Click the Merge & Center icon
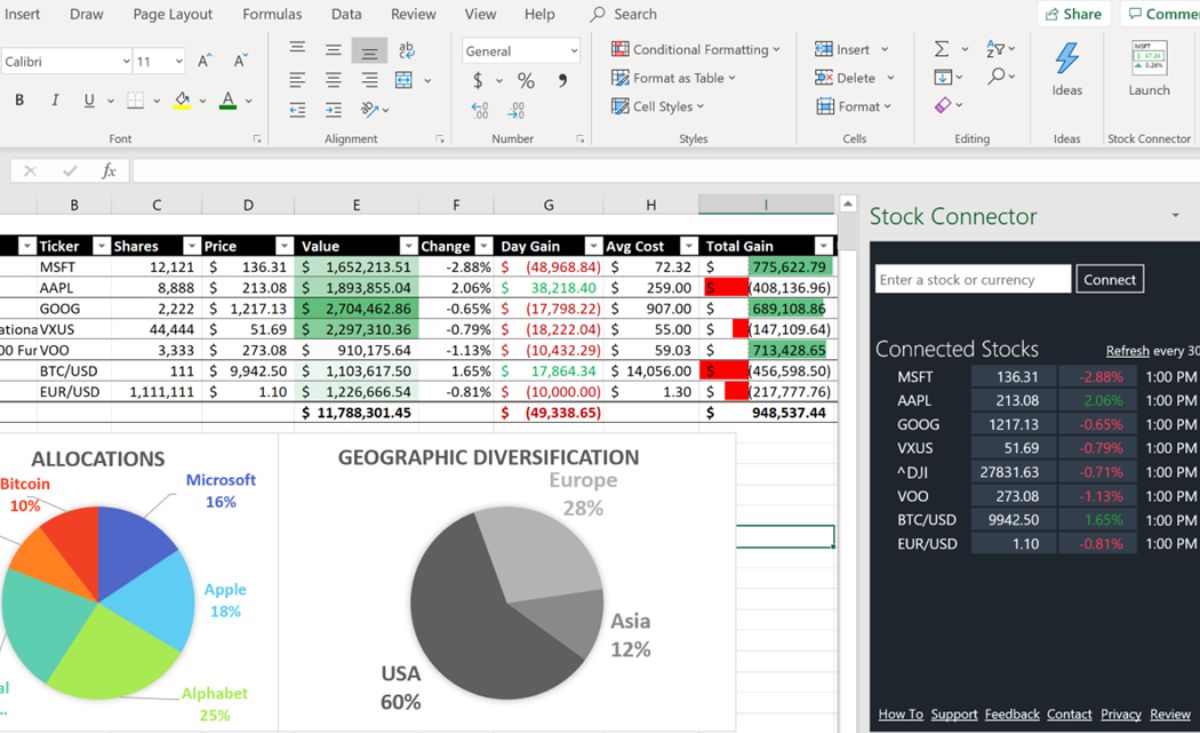This screenshot has height=733, width=1200. click(x=404, y=80)
